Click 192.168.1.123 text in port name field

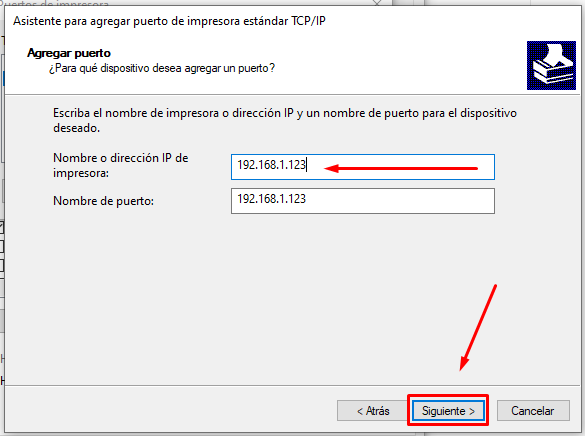tap(271, 199)
